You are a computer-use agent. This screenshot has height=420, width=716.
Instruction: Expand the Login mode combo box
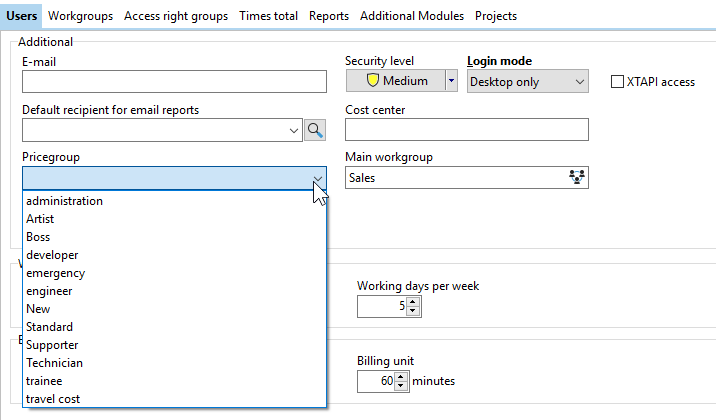(579, 81)
